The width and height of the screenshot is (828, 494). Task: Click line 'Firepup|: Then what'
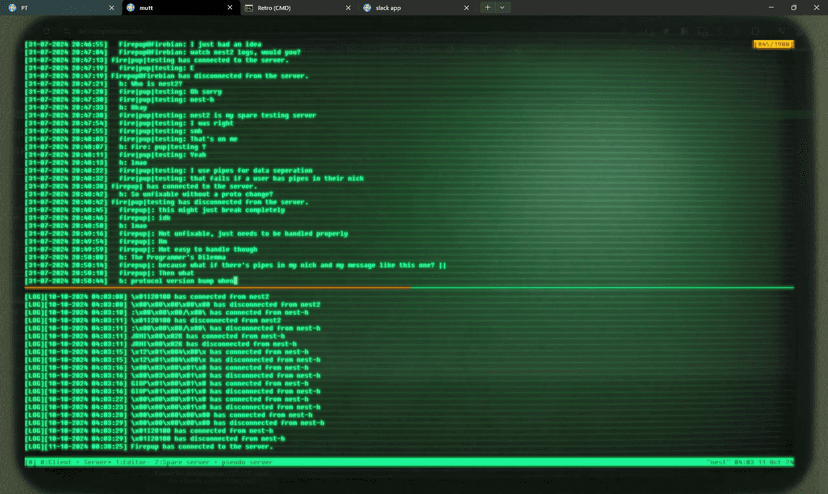coord(156,273)
